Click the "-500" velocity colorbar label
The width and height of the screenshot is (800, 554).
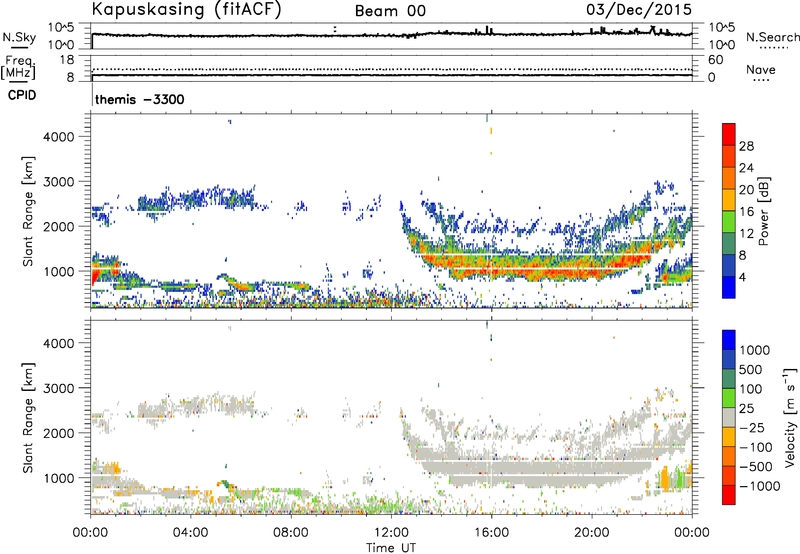point(755,467)
